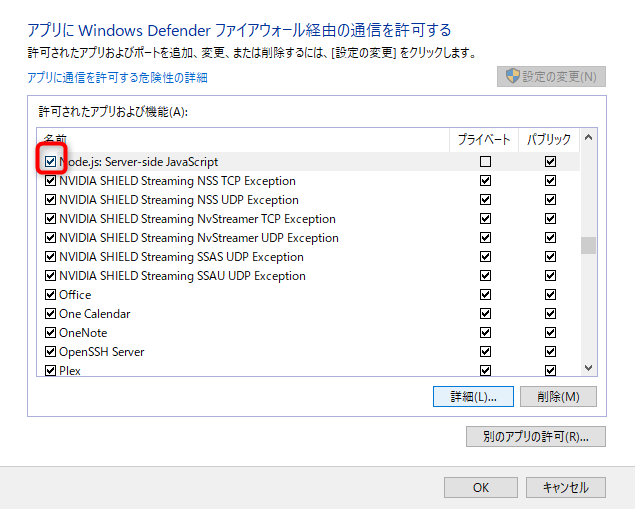The image size is (635, 509).
Task: Select the One Calendar row text
Action: 95,314
